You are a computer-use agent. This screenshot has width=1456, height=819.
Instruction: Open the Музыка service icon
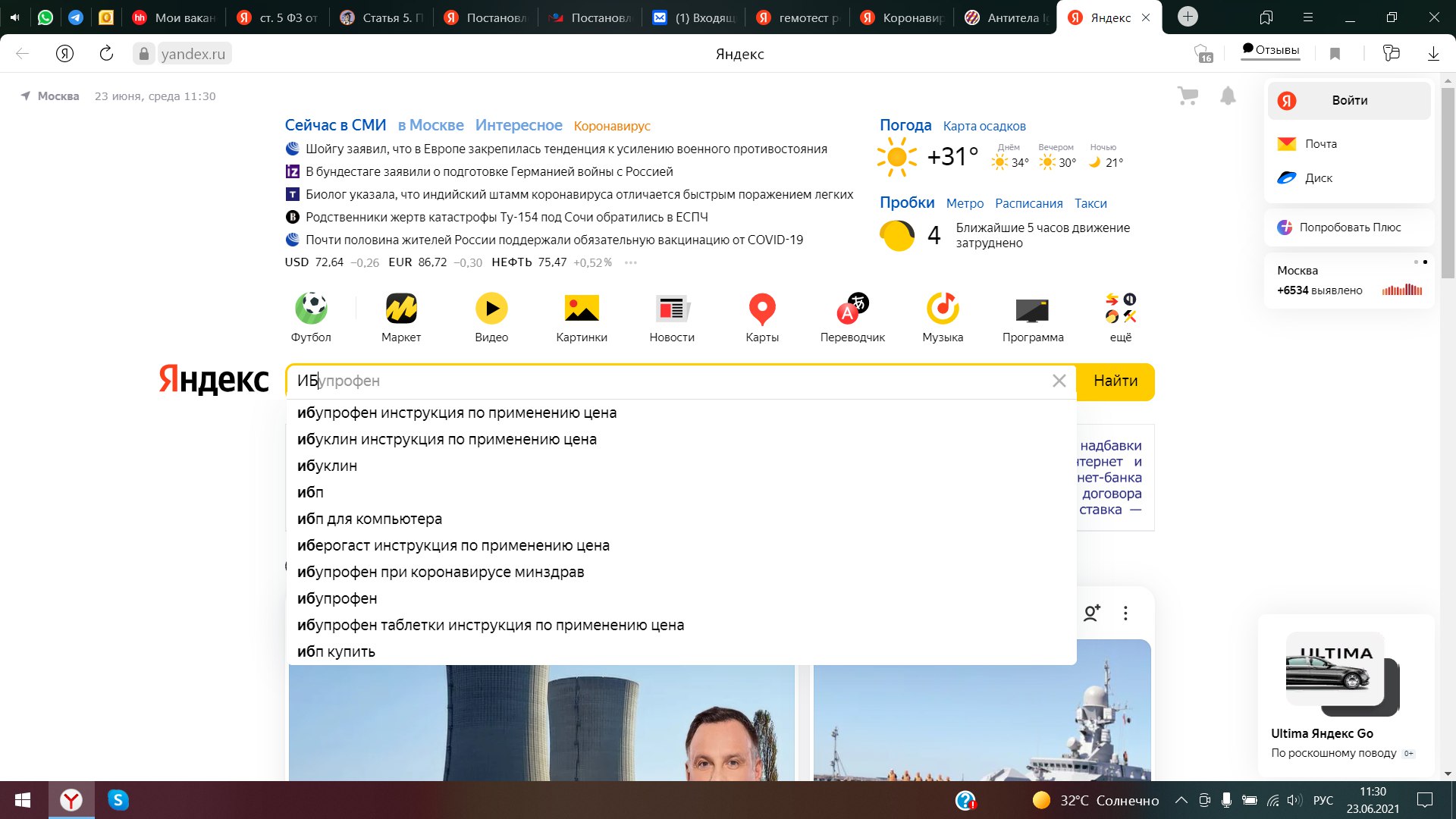tap(943, 317)
